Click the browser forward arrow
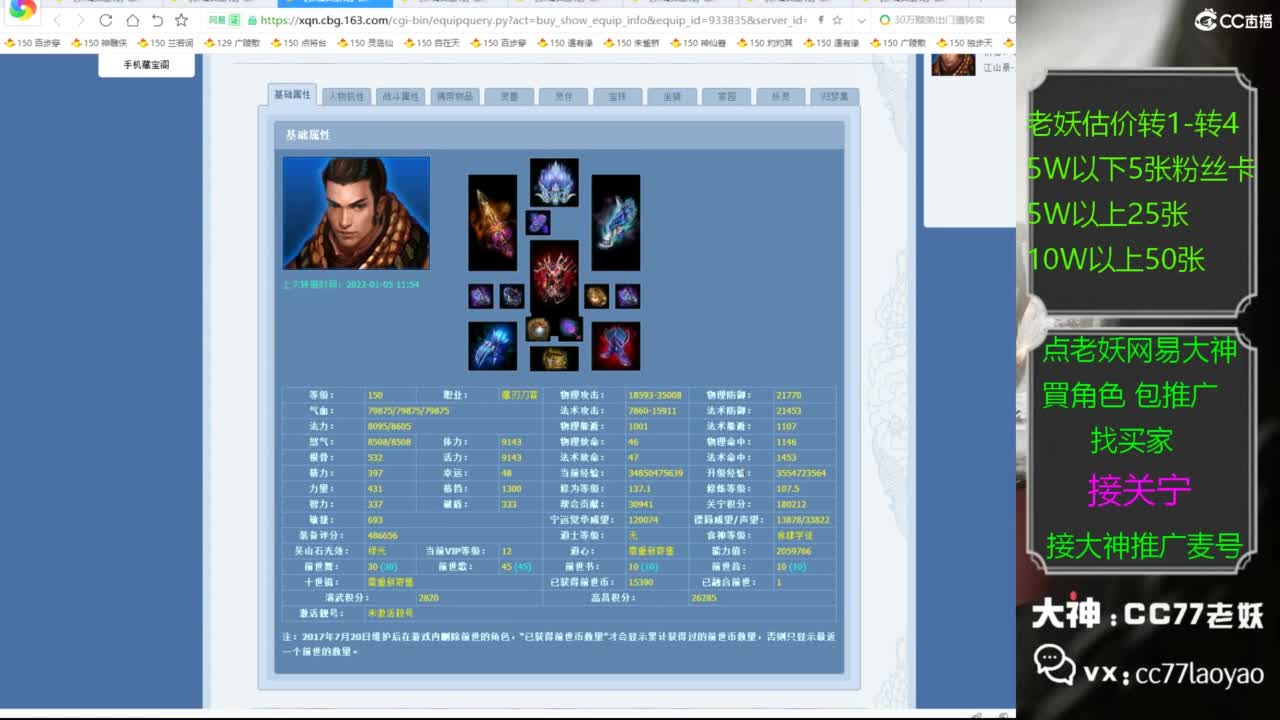1280x720 pixels. tap(81, 20)
